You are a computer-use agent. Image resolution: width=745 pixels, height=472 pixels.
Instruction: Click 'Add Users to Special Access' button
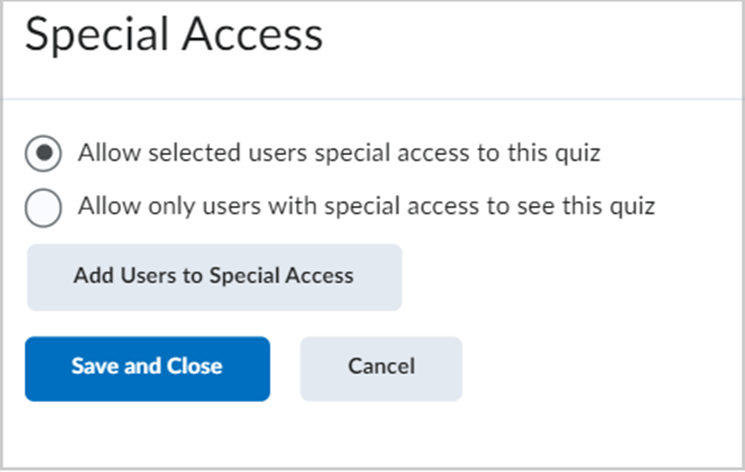(214, 277)
